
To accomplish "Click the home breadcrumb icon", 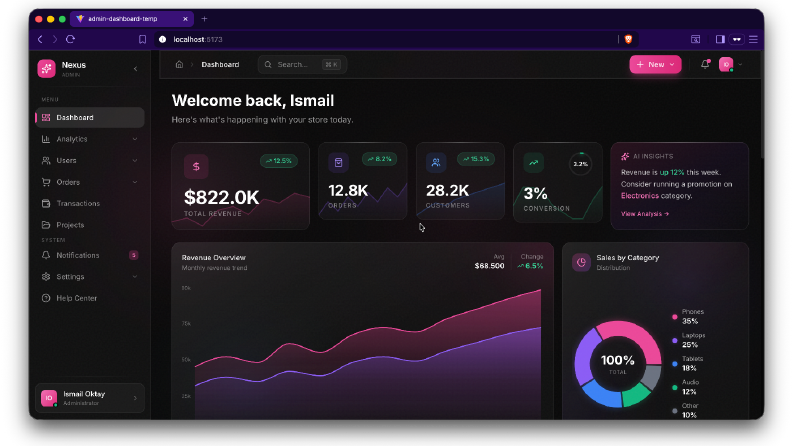I will [179, 64].
